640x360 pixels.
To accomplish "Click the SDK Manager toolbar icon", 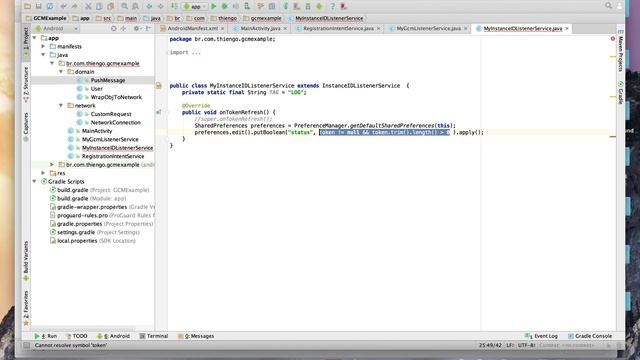I will [308, 6].
